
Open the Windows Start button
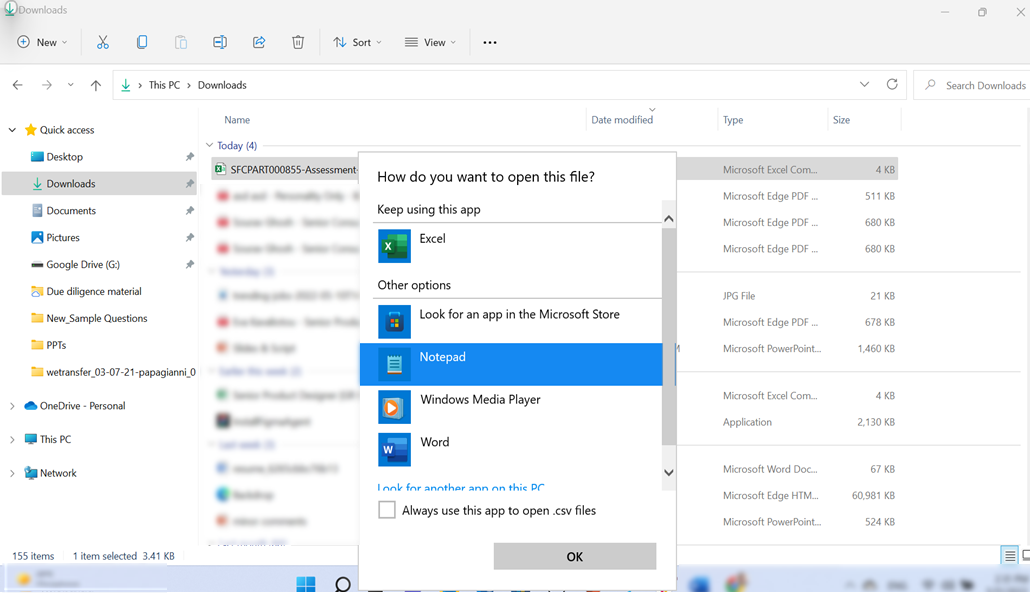click(306, 584)
